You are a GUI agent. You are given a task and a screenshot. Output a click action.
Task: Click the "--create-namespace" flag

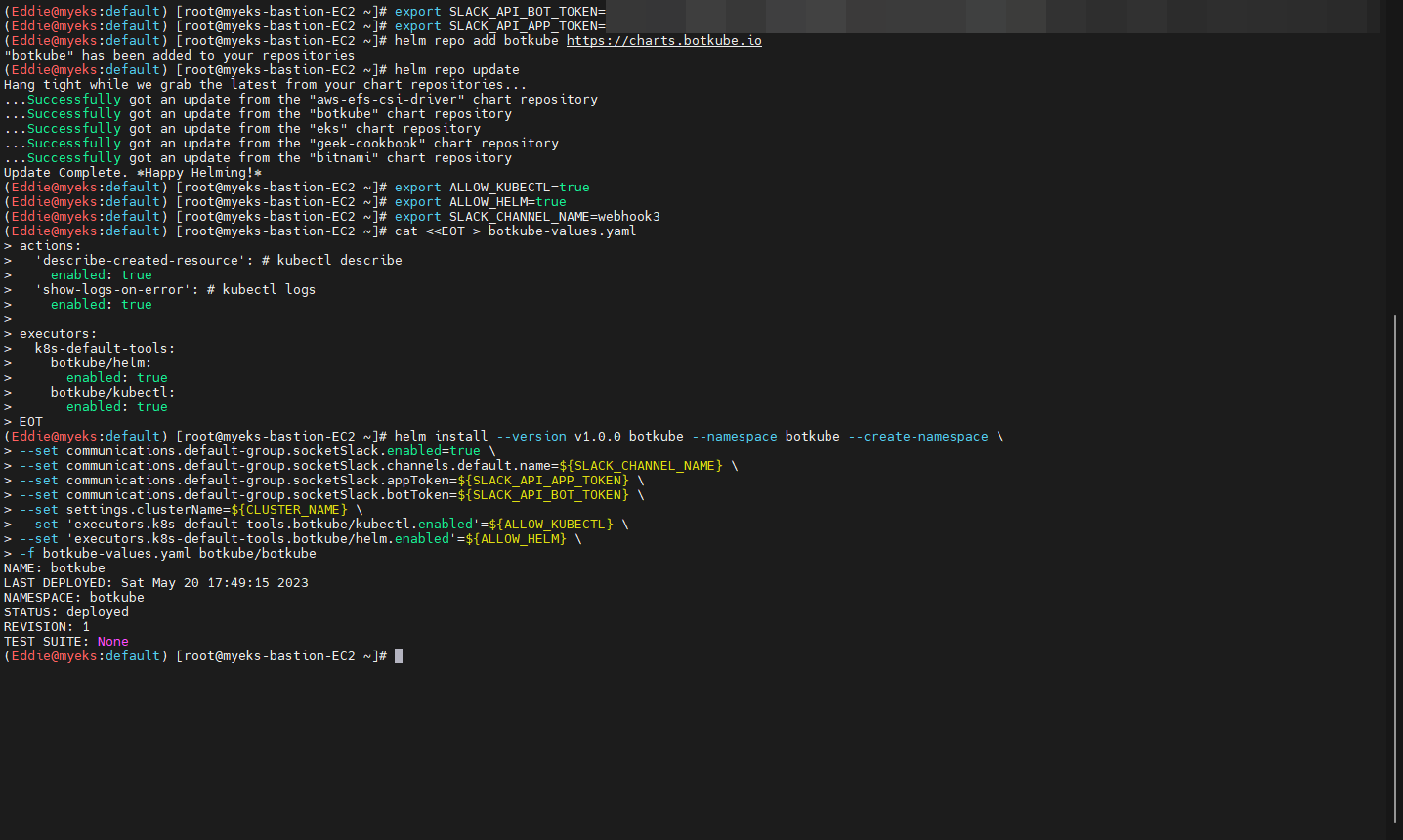click(x=918, y=437)
